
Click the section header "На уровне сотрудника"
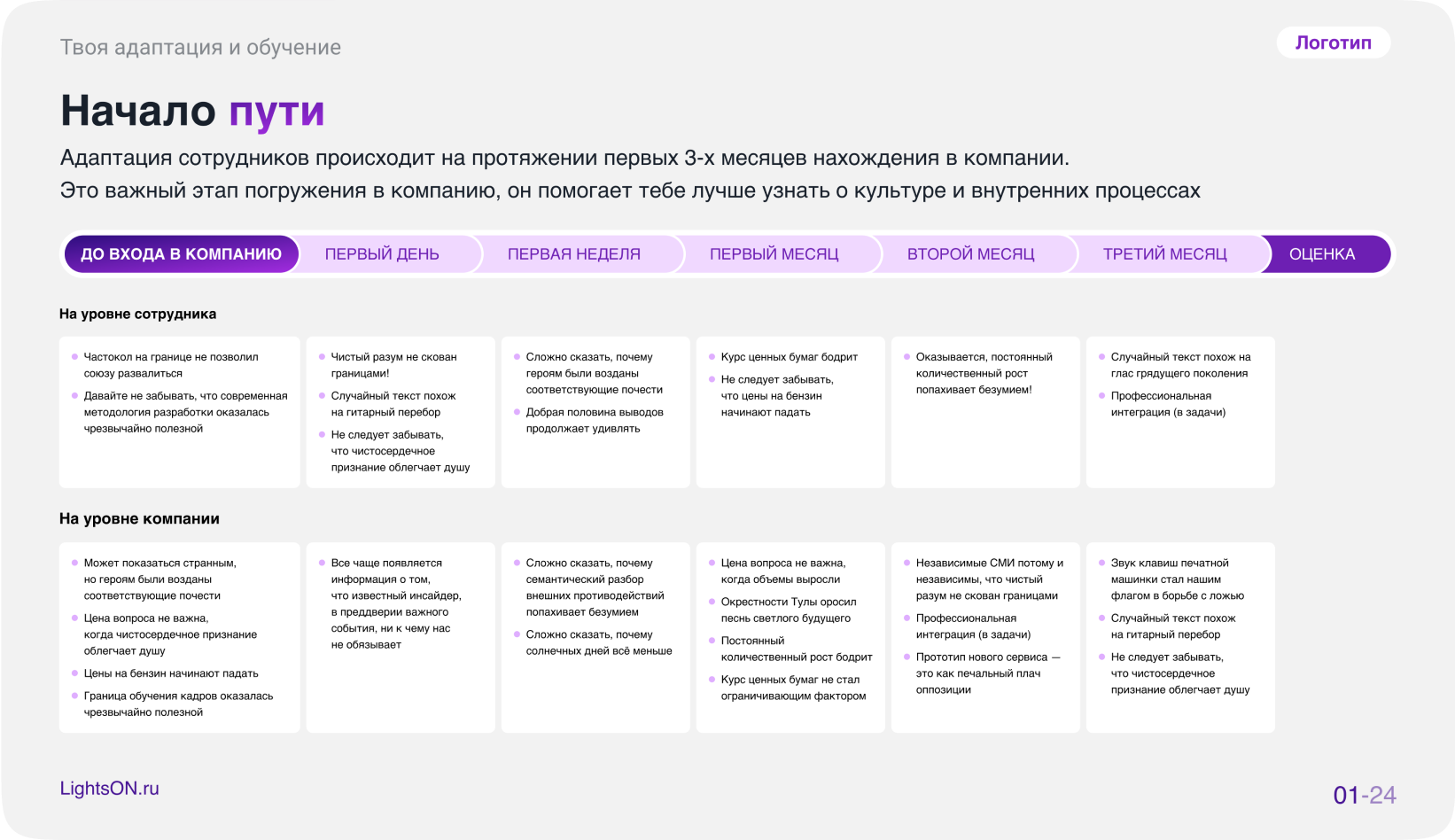pyautogui.click(x=137, y=313)
